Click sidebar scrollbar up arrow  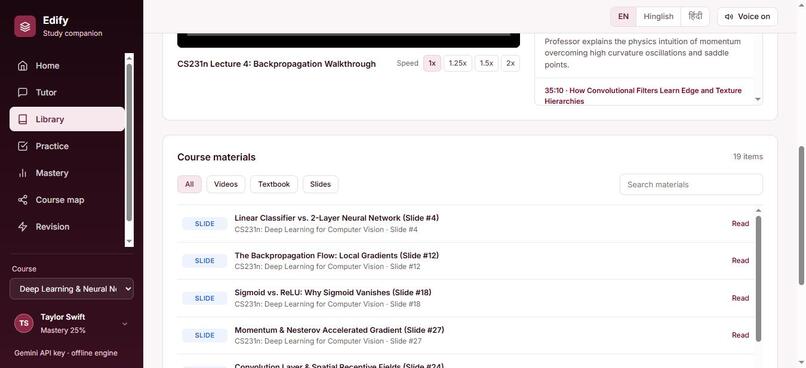(129, 58)
